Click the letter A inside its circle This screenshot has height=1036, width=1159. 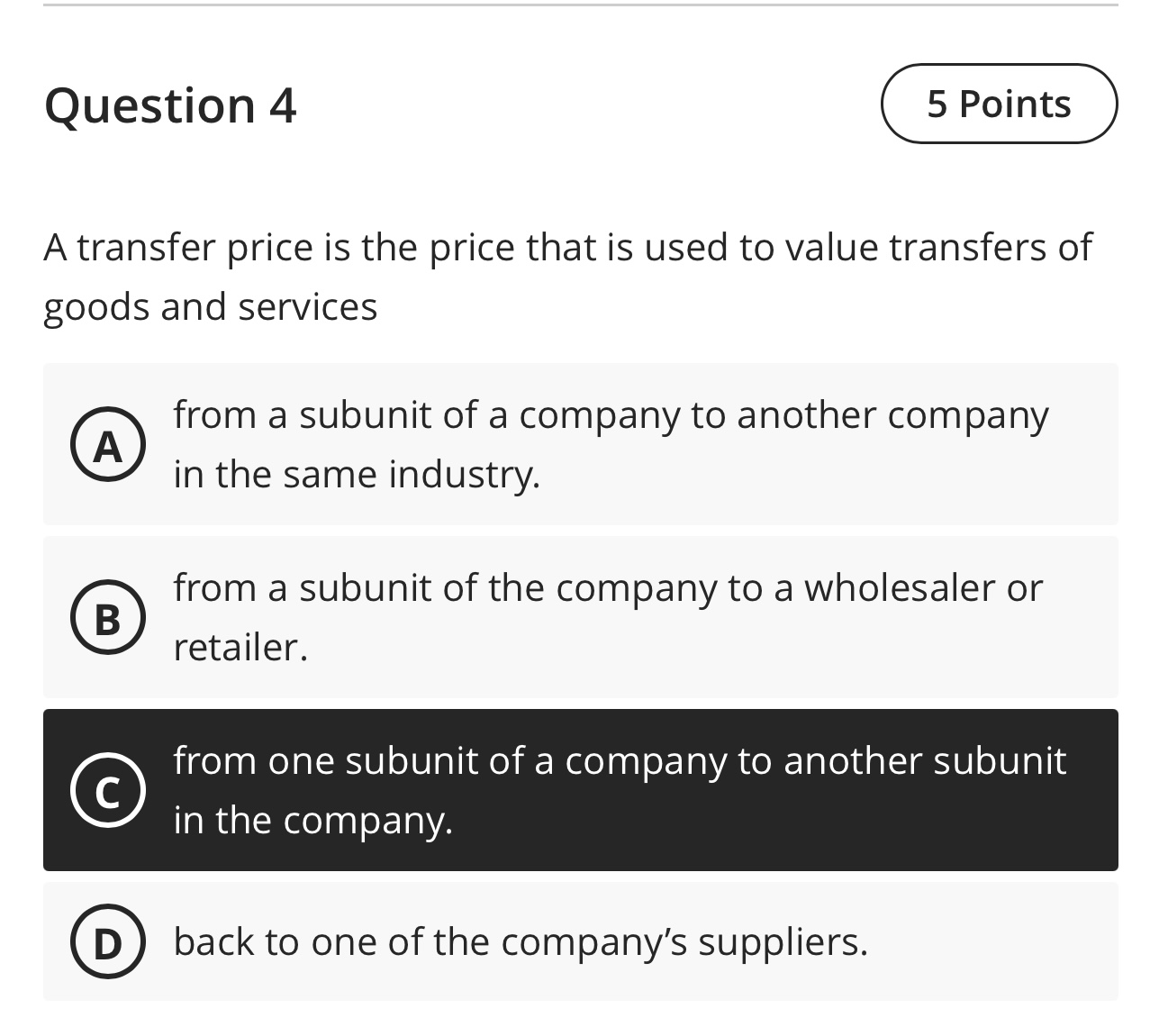[x=108, y=443]
